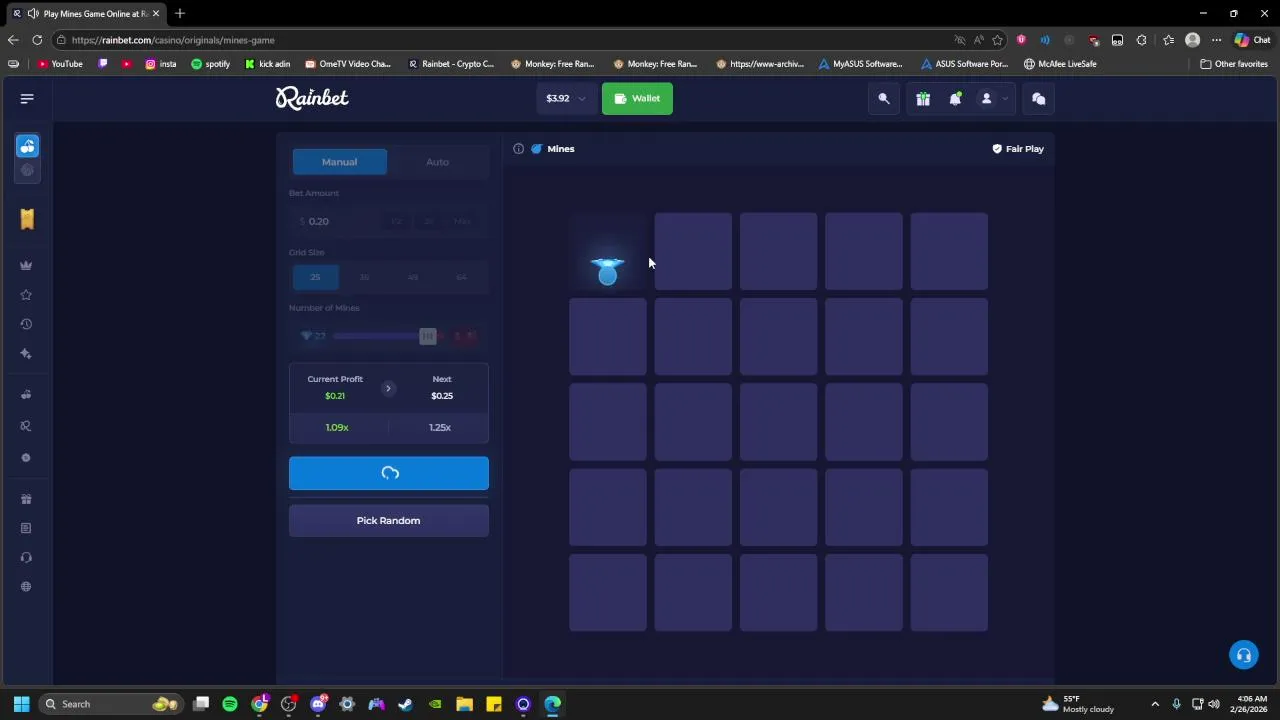The image size is (1280, 720).
Task: Open the search magnifier in Rainbet header
Action: click(x=884, y=98)
